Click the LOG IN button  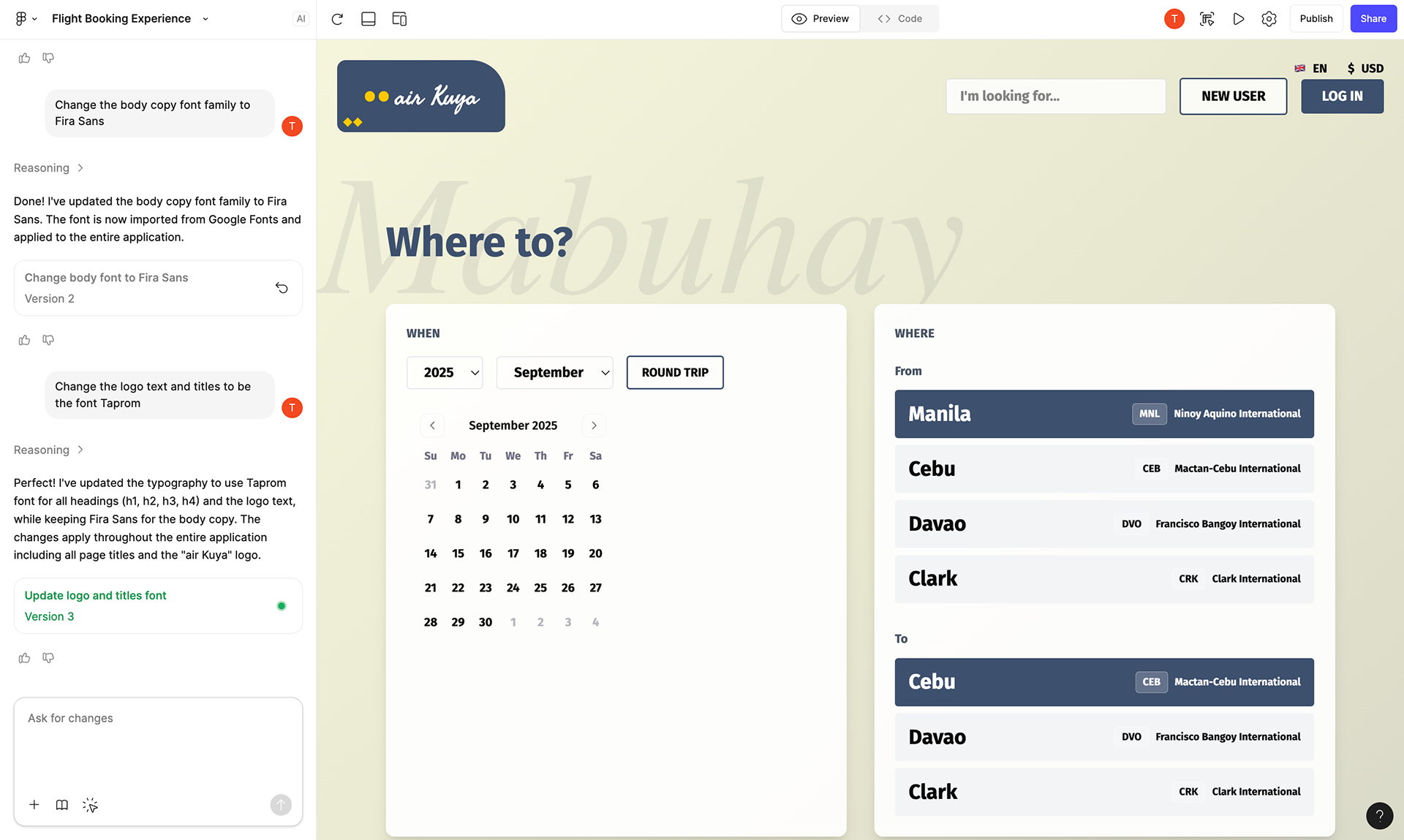click(1342, 96)
